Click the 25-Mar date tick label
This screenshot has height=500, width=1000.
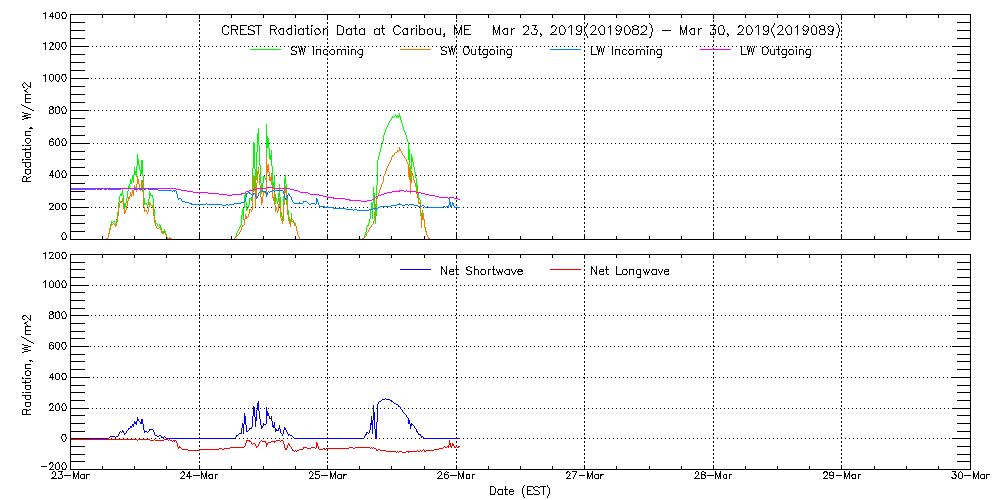[x=328, y=476]
